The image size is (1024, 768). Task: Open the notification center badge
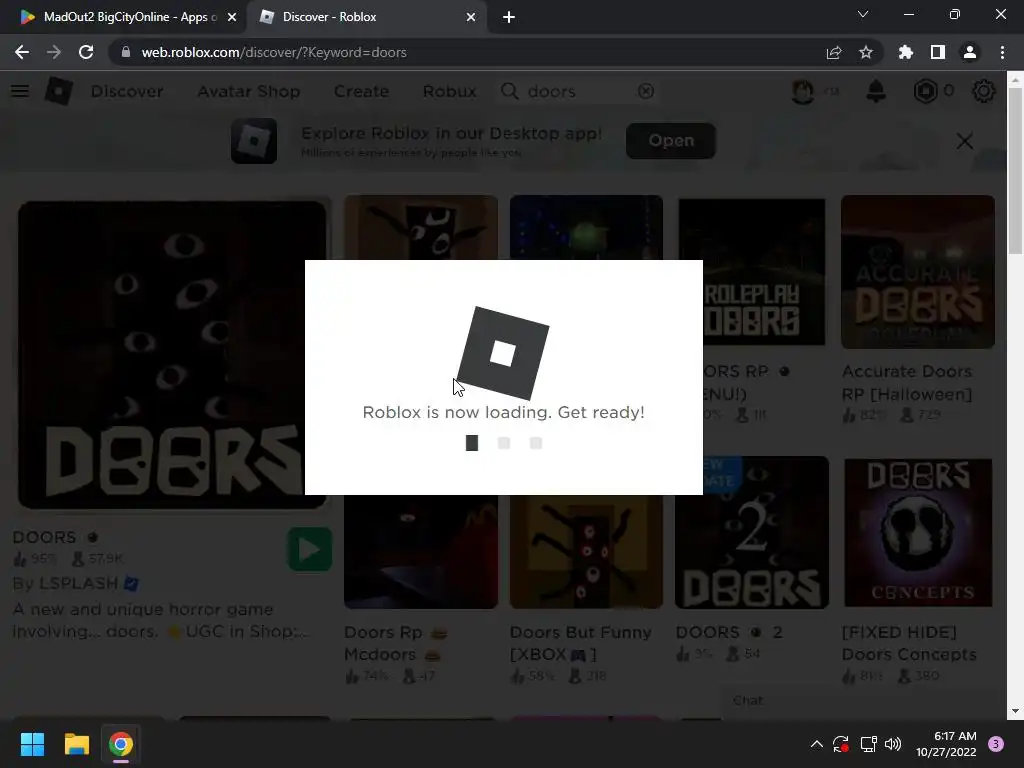pos(996,744)
